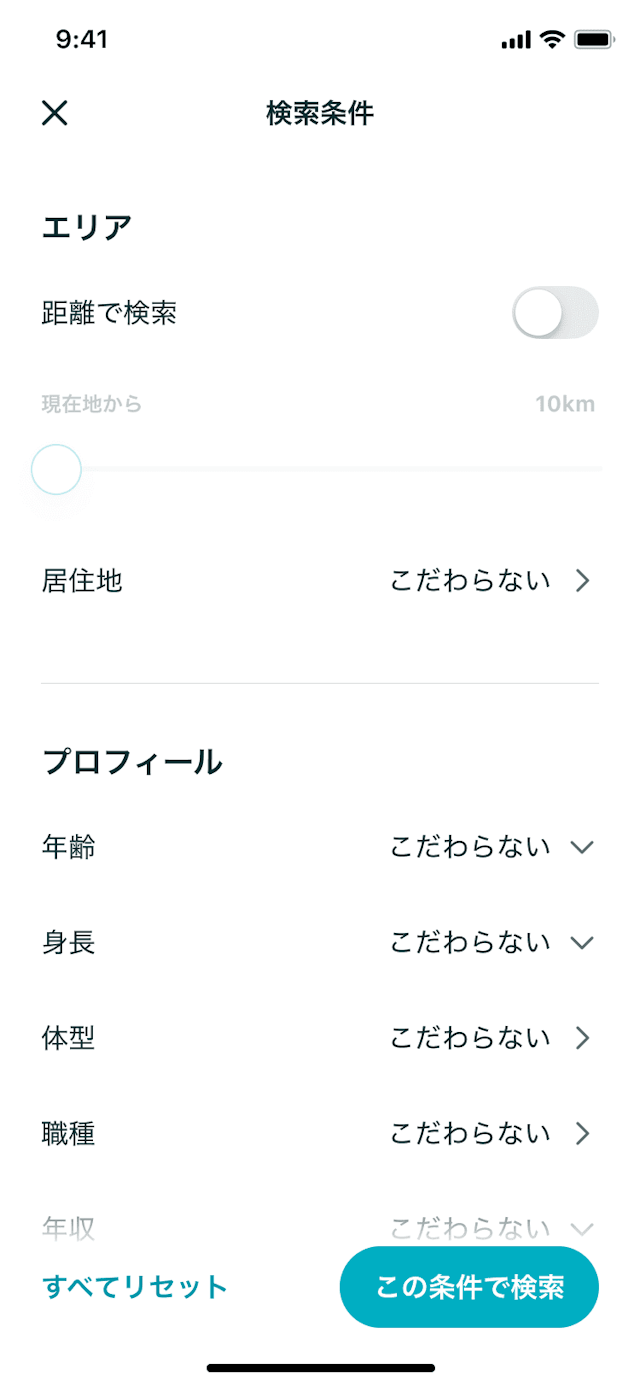Image resolution: width=640 pixels, height=1386 pixels.
Task: Click the chevron next to 職種
Action: (583, 1134)
